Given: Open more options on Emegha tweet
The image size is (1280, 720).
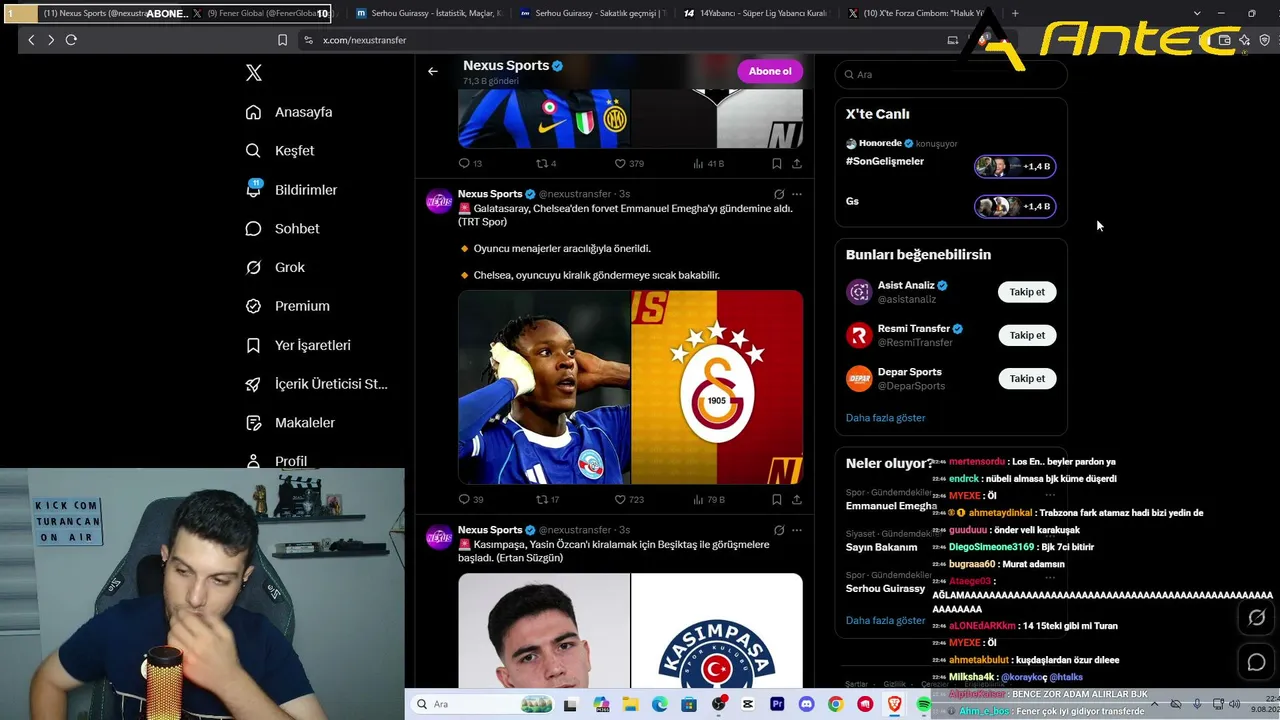Looking at the screenshot, I should point(797,194).
